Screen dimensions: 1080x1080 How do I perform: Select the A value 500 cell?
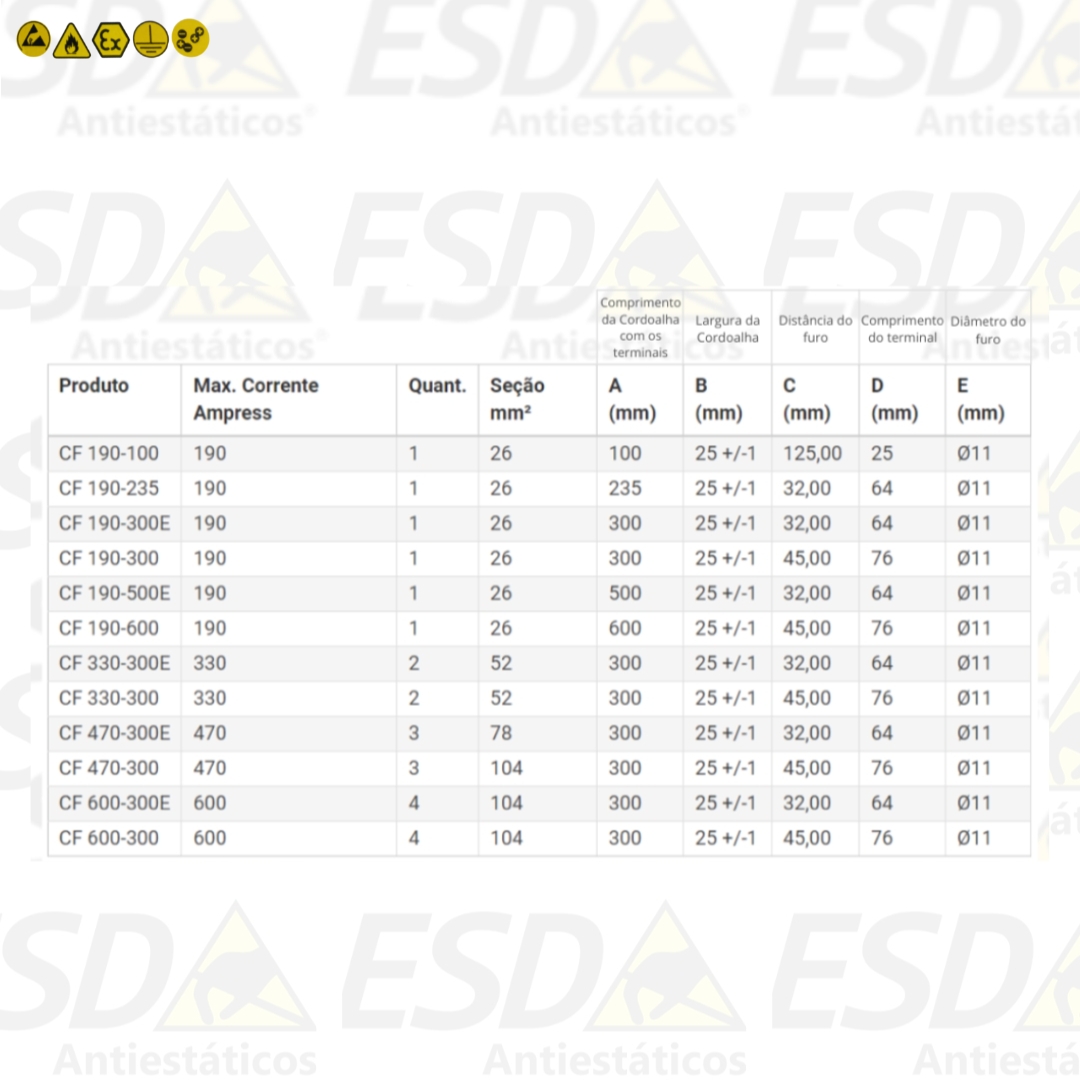click(625, 593)
